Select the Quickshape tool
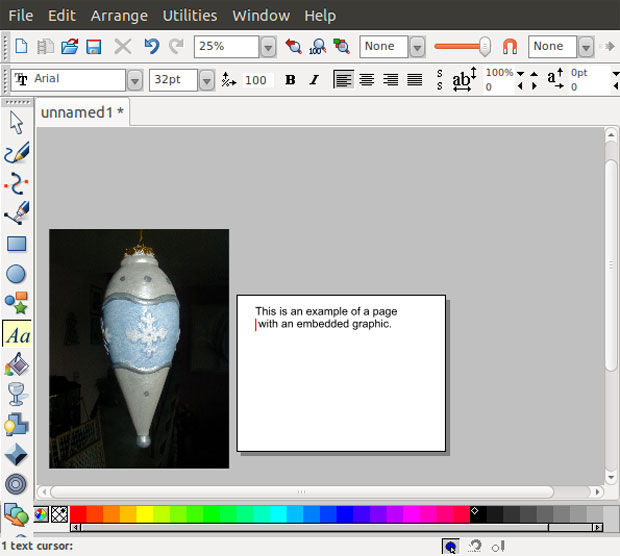The image size is (620, 556). pos(16,303)
